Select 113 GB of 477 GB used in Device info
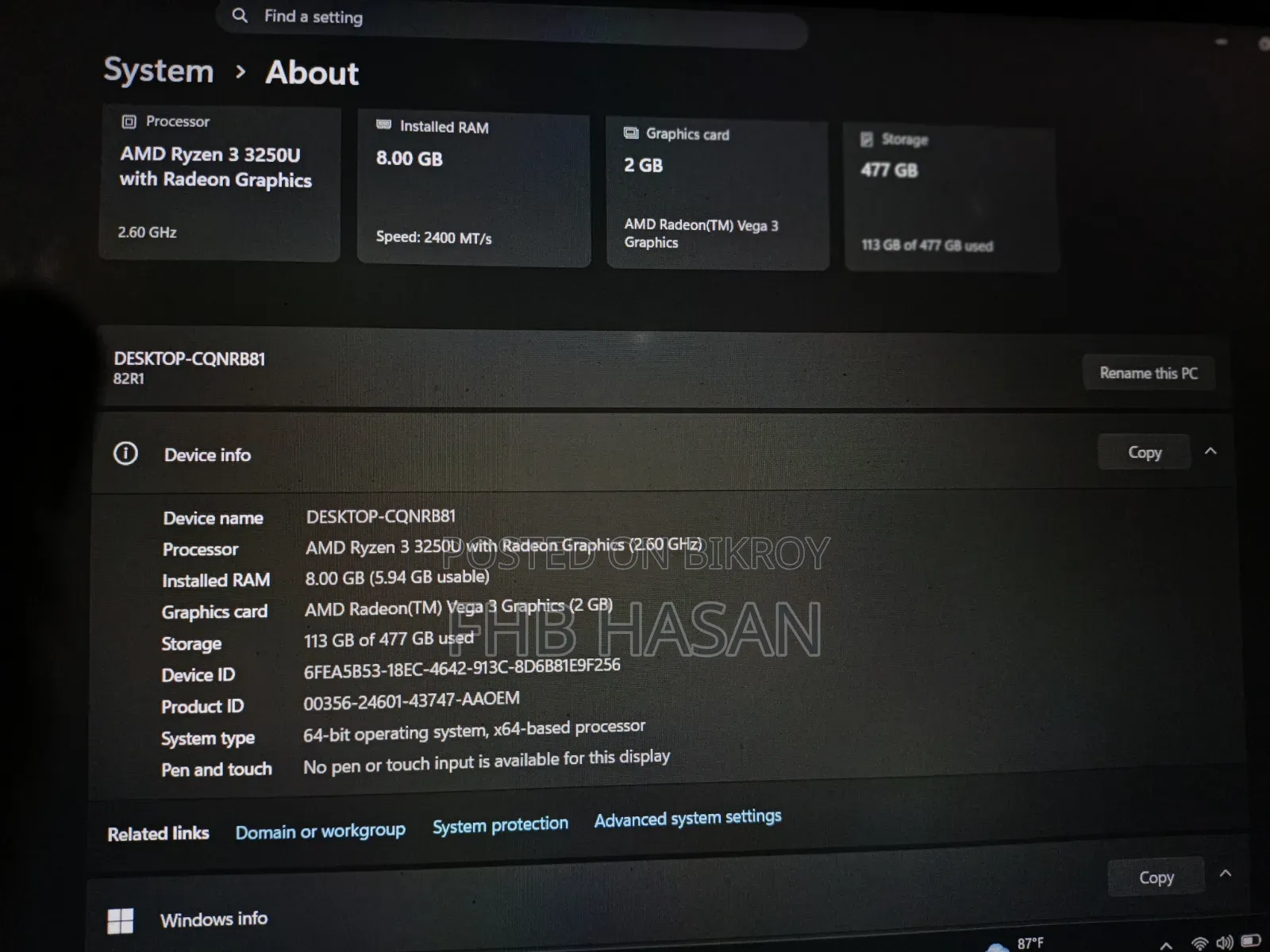The height and width of the screenshot is (952, 1270). 388,639
